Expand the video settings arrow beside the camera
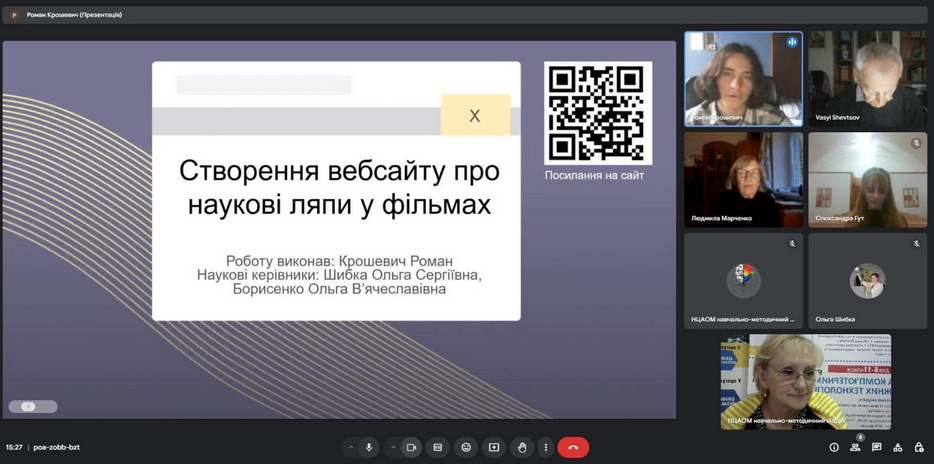This screenshot has width=934, height=464. (x=392, y=447)
